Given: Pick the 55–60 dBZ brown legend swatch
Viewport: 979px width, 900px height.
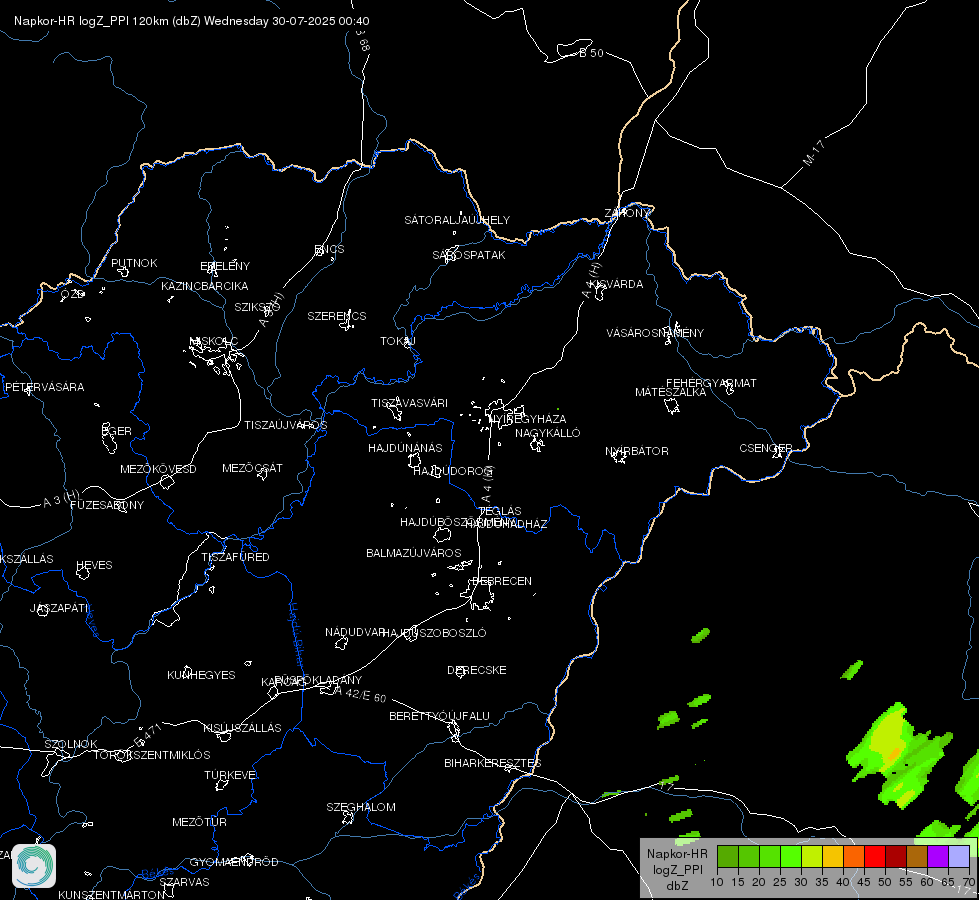Looking at the screenshot, I should coord(917,856).
